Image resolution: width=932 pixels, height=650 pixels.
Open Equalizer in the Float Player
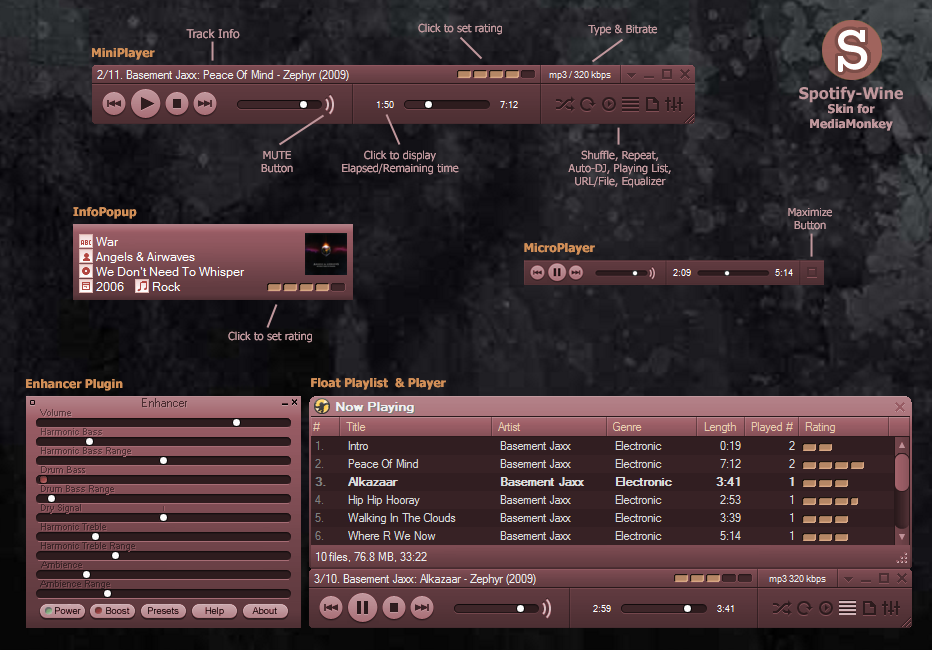[x=890, y=608]
